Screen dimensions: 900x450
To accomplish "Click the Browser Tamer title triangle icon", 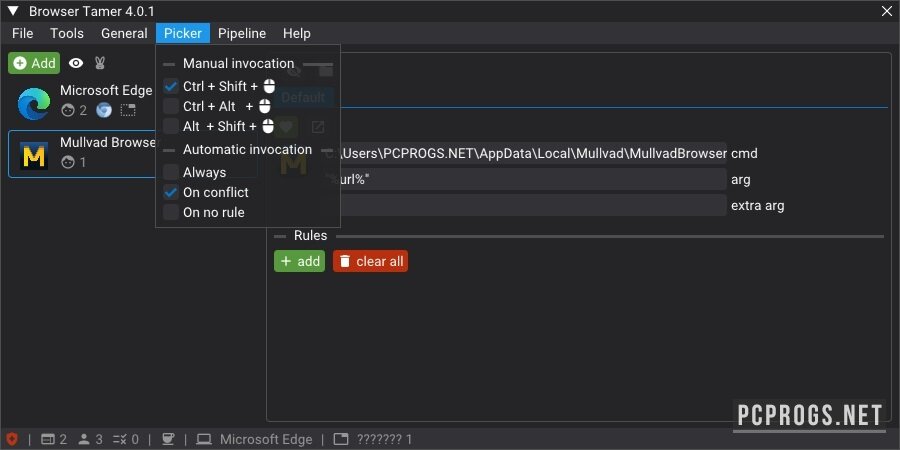I will [x=13, y=11].
